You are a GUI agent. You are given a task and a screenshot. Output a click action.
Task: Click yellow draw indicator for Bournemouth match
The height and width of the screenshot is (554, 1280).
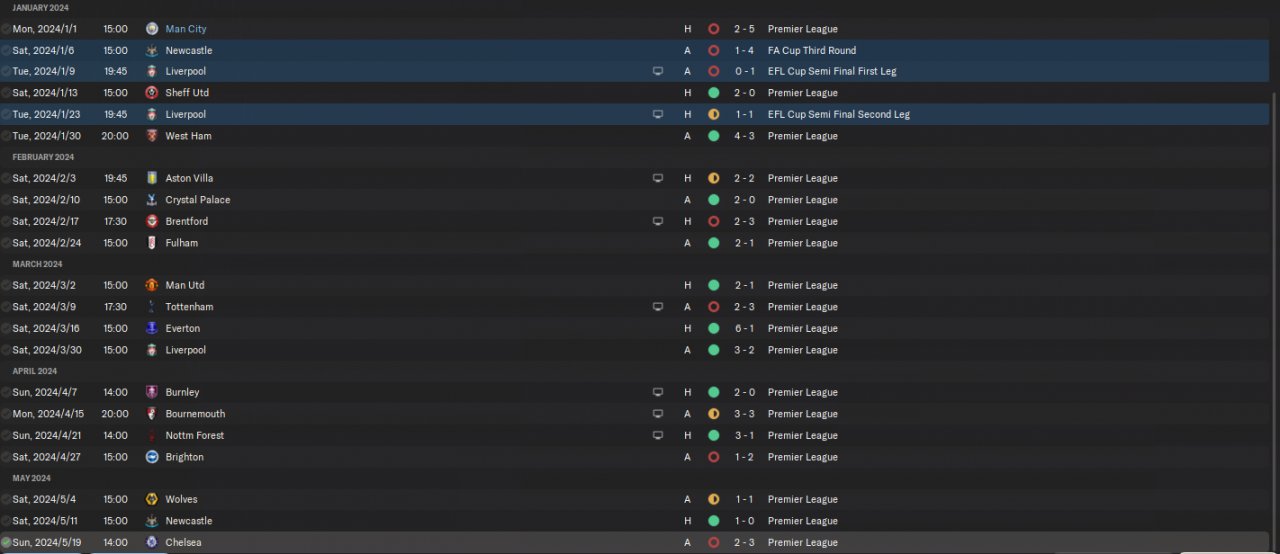(x=713, y=414)
